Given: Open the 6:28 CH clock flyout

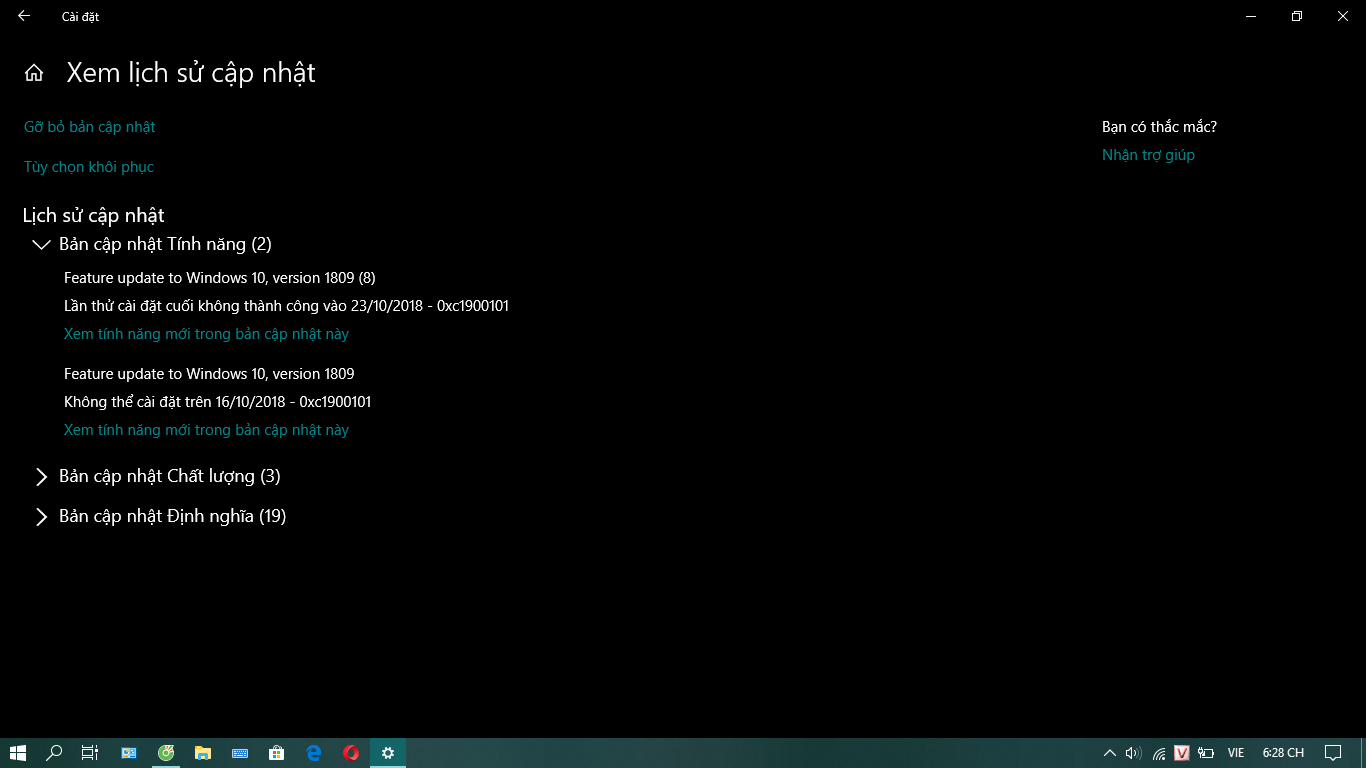Looking at the screenshot, I should pyautogui.click(x=1283, y=753).
